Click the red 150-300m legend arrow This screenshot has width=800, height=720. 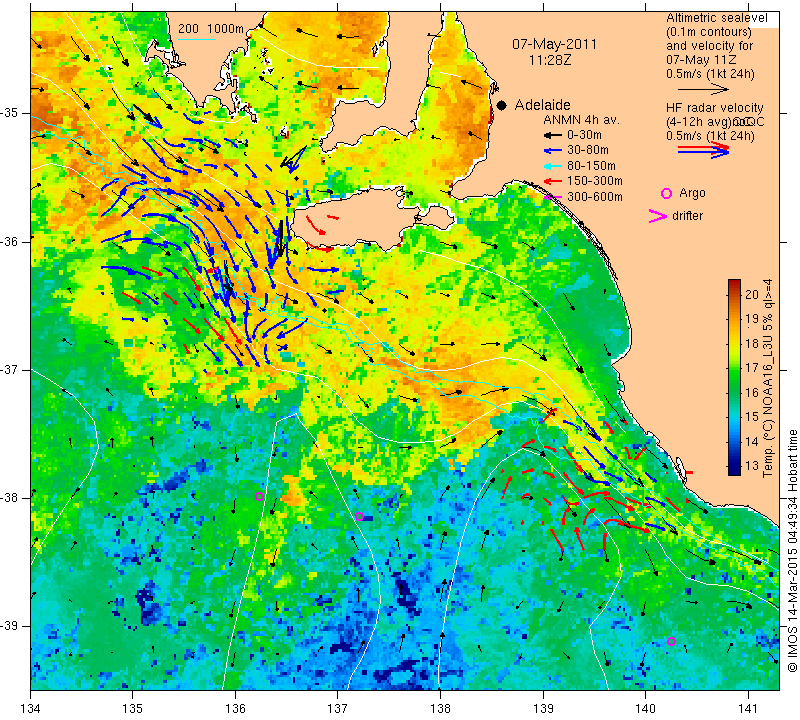pyautogui.click(x=553, y=181)
